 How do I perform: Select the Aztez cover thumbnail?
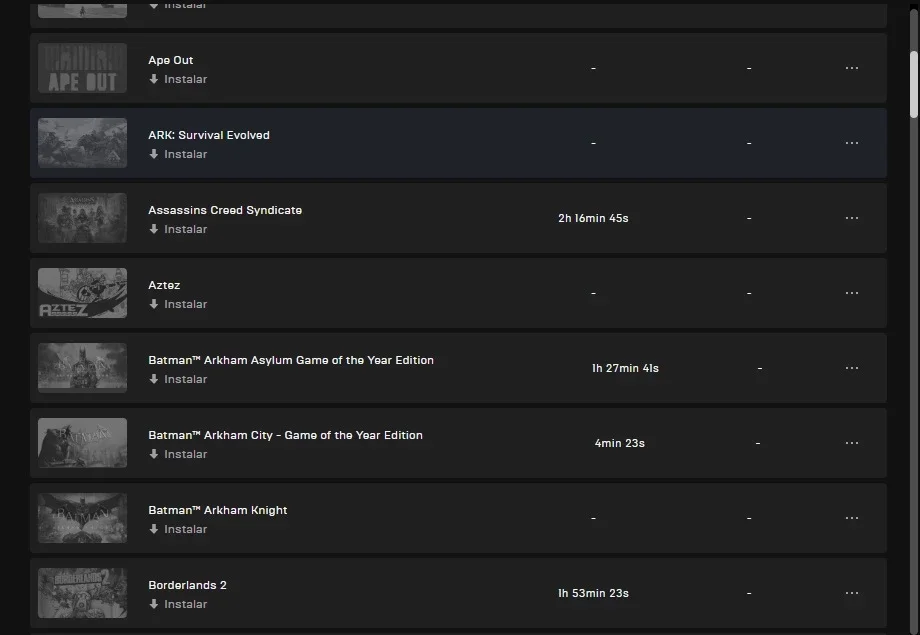coord(82,293)
